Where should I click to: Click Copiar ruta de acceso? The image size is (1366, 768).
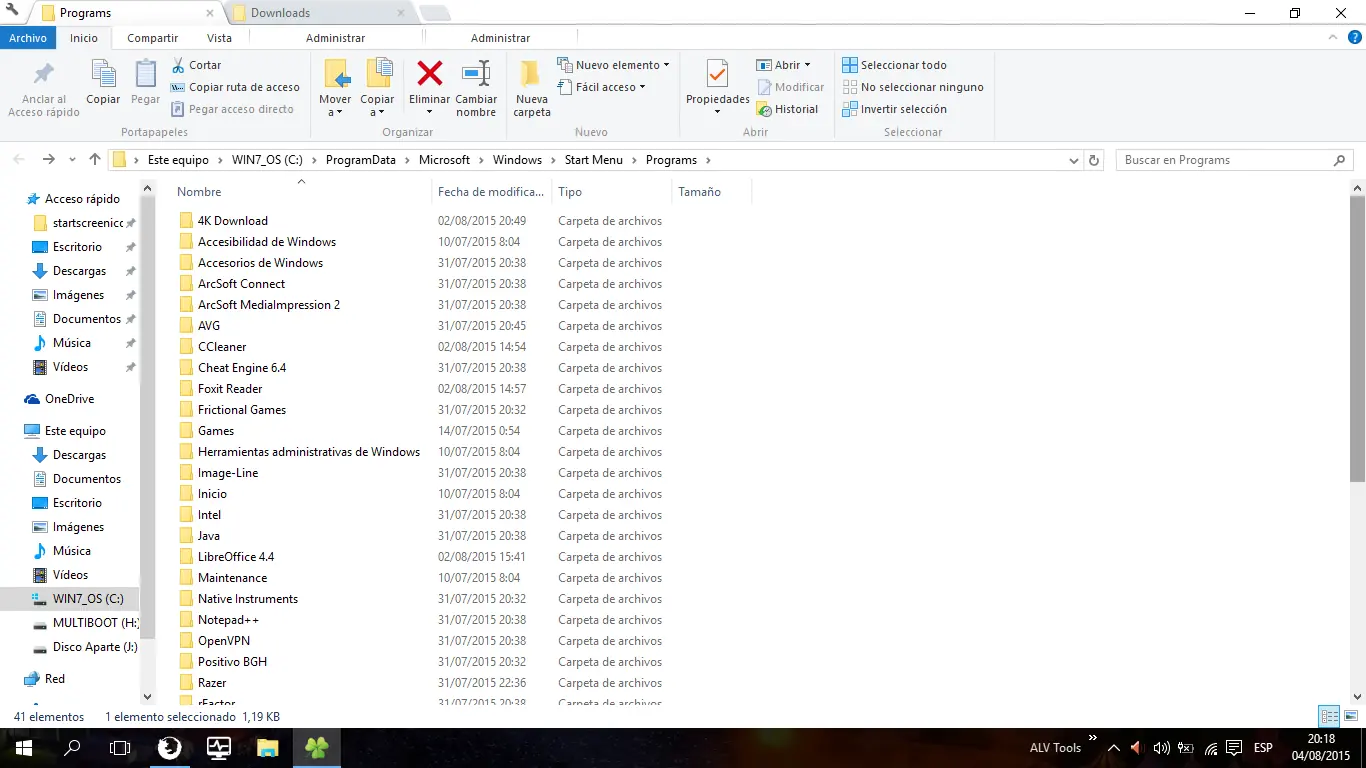(x=235, y=87)
